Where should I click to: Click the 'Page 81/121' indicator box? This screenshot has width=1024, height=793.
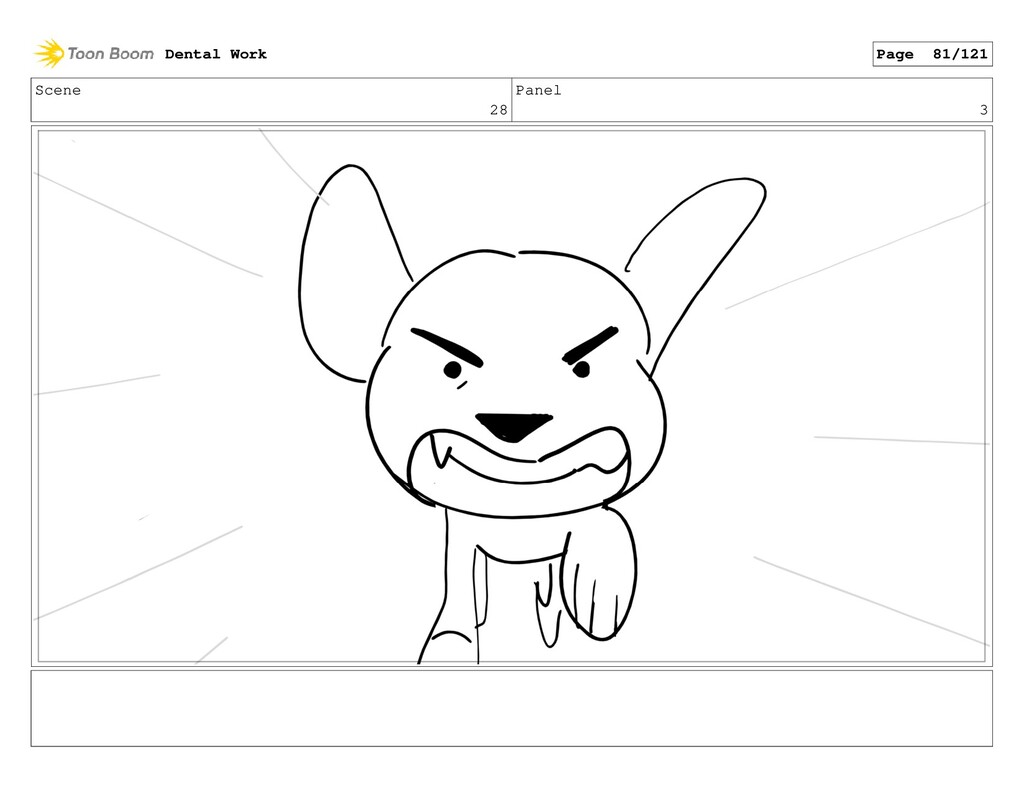pos(932,54)
